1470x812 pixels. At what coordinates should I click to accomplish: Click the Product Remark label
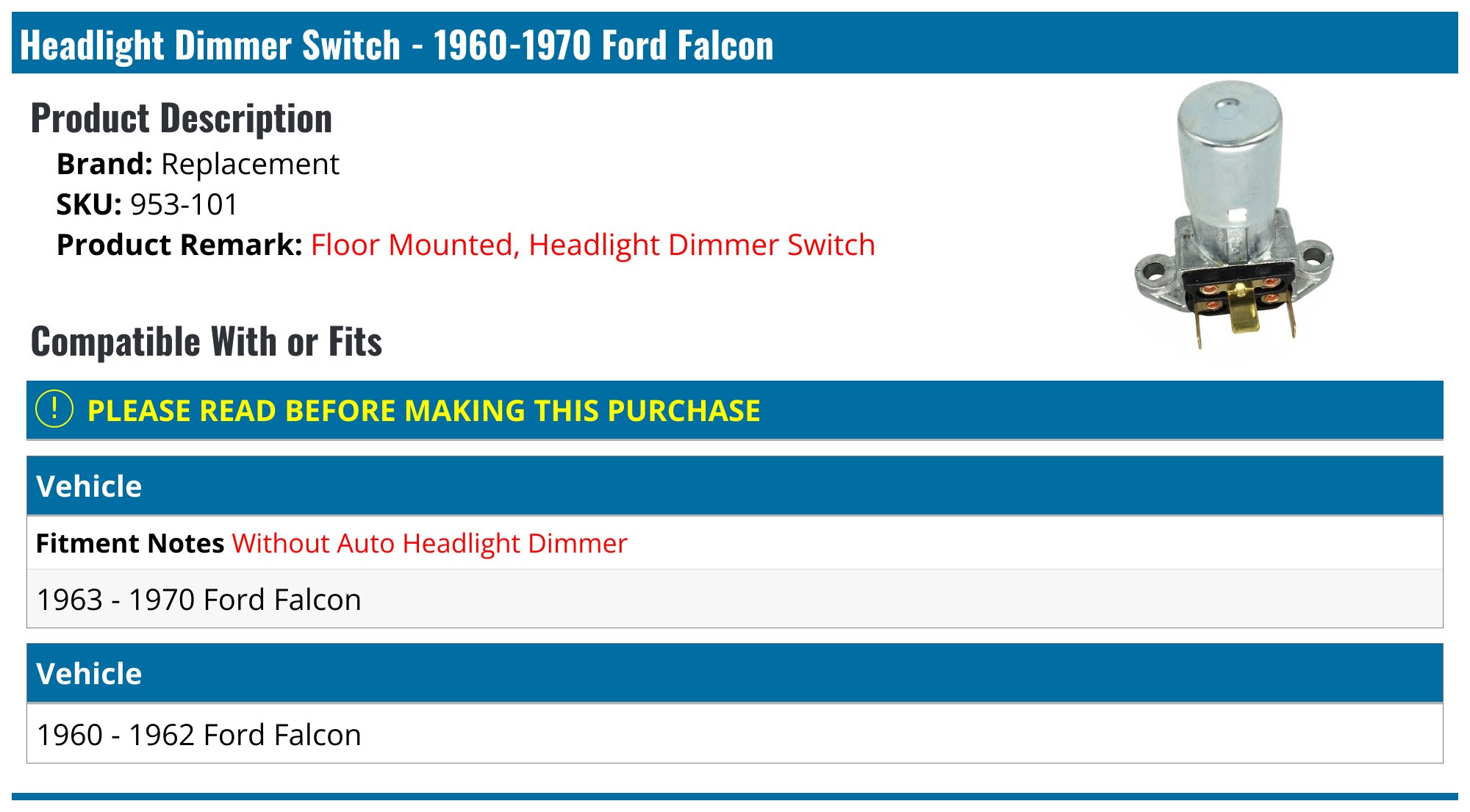(x=179, y=245)
